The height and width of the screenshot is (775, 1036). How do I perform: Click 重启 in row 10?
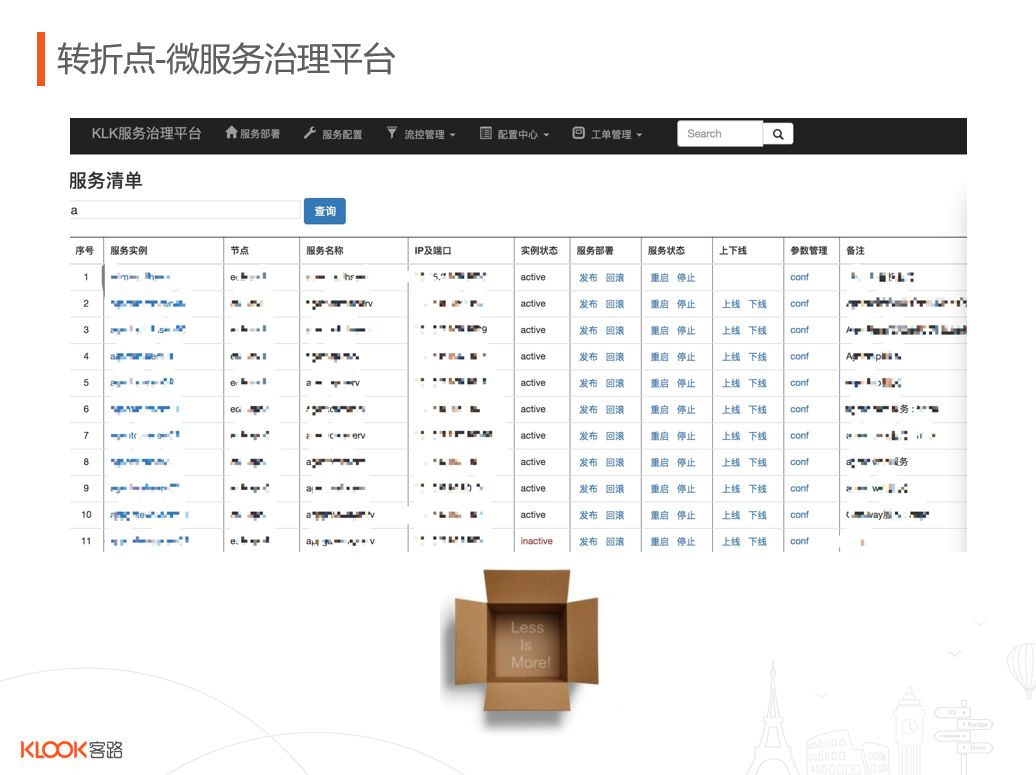click(x=659, y=515)
